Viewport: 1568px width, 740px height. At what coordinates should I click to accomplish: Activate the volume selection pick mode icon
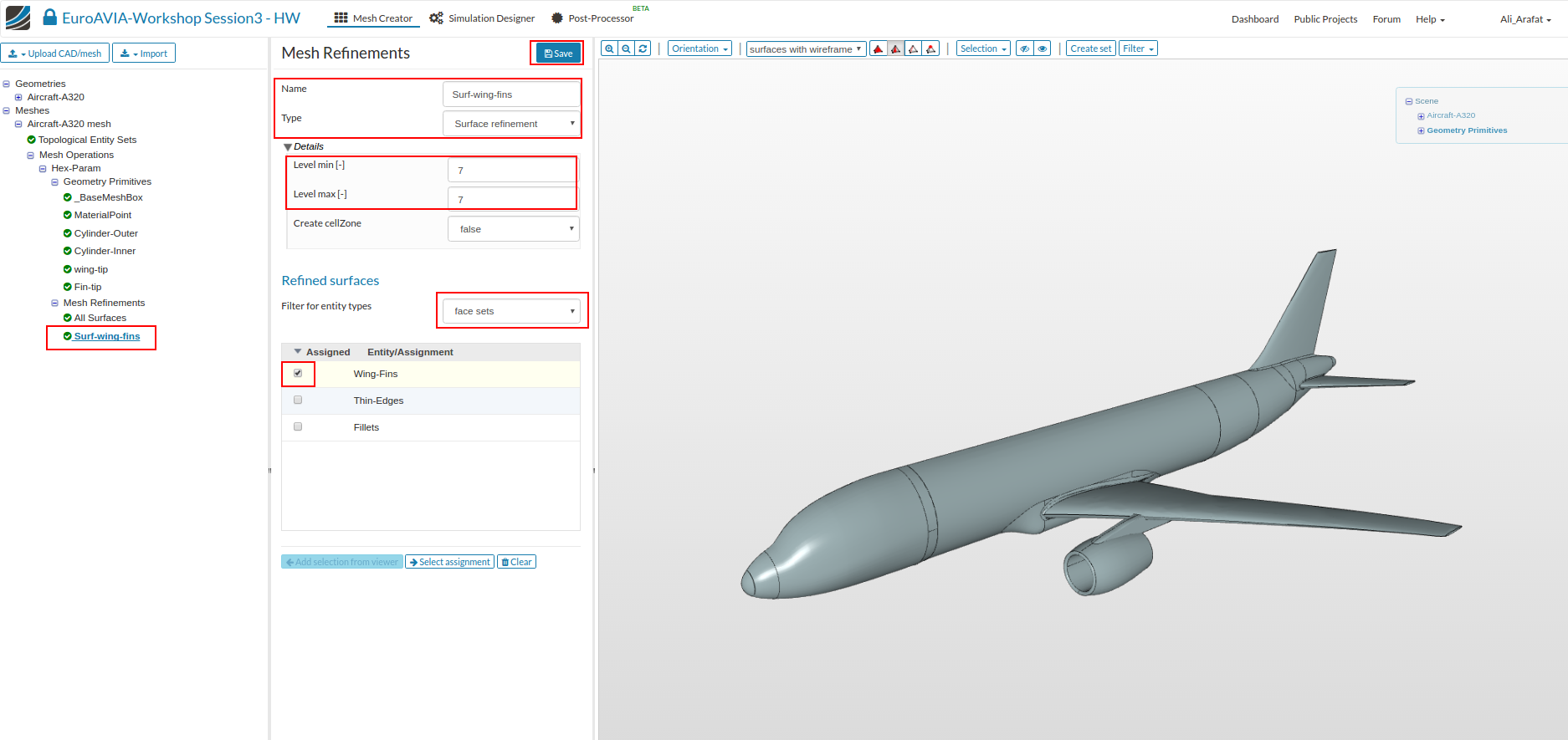pyautogui.click(x=879, y=48)
